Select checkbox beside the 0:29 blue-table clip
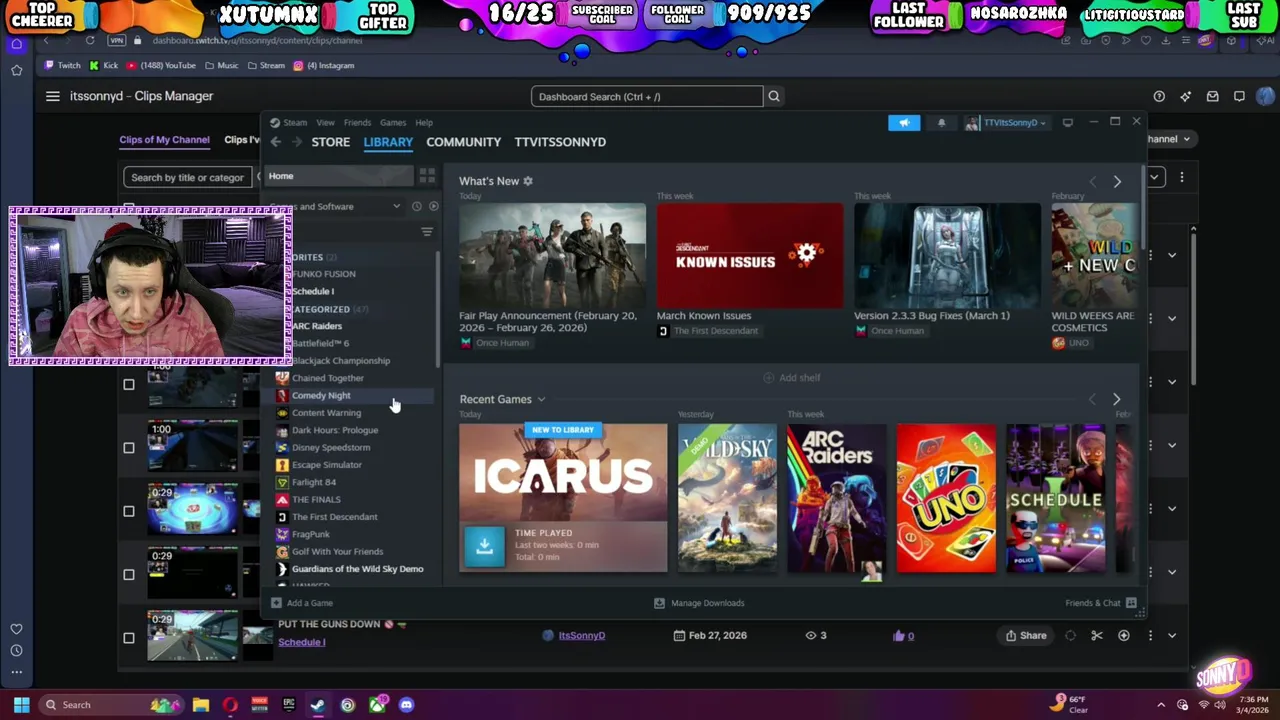 pyautogui.click(x=128, y=511)
